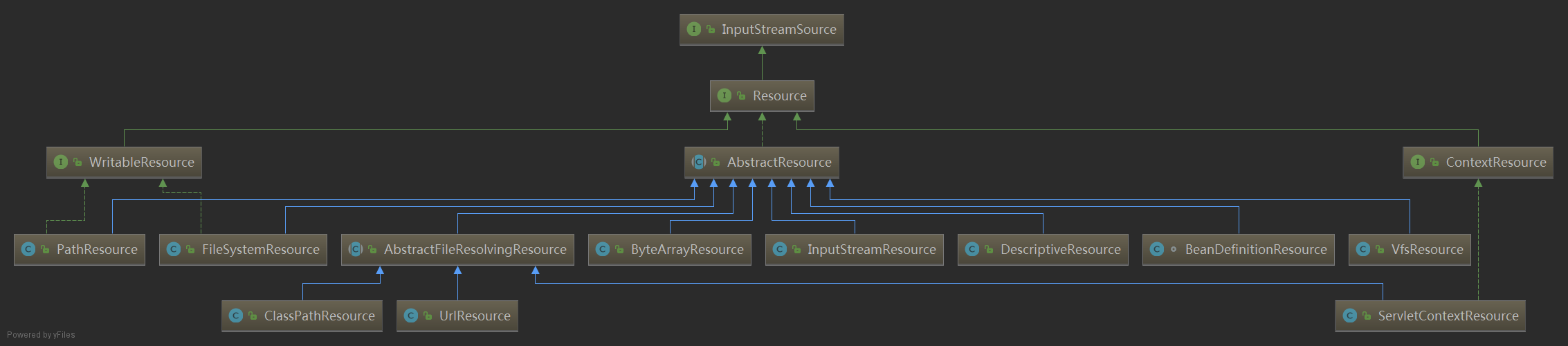Click the DescriptiveResource class icon
The height and width of the screenshot is (346, 1568).
point(972,249)
